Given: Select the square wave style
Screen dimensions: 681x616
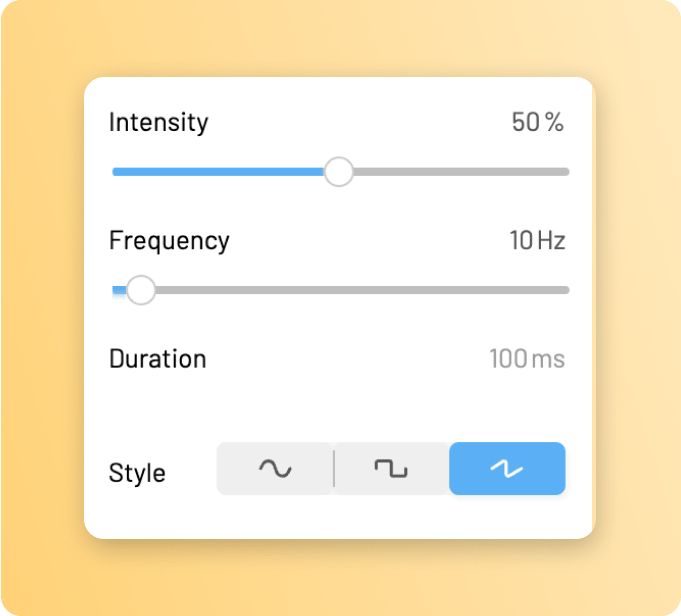Looking at the screenshot, I should (391, 468).
